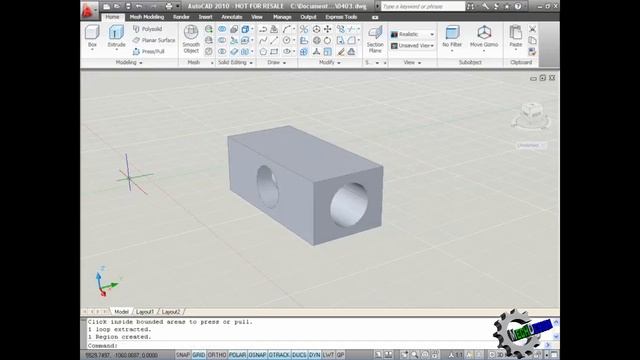Choose the Polysolid tool
This screenshot has width=640, height=360.
pyautogui.click(x=147, y=29)
